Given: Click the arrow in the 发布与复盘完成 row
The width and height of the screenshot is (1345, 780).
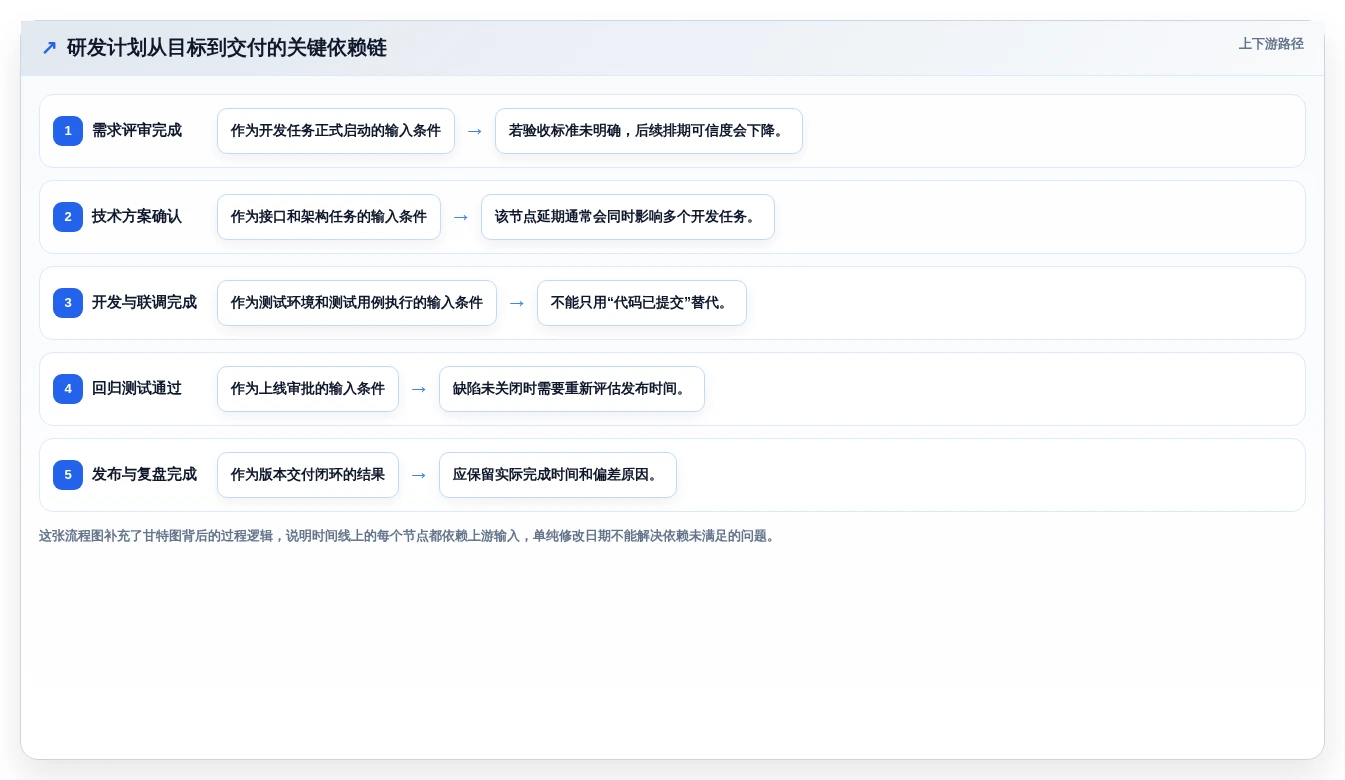Looking at the screenshot, I should pyautogui.click(x=419, y=475).
